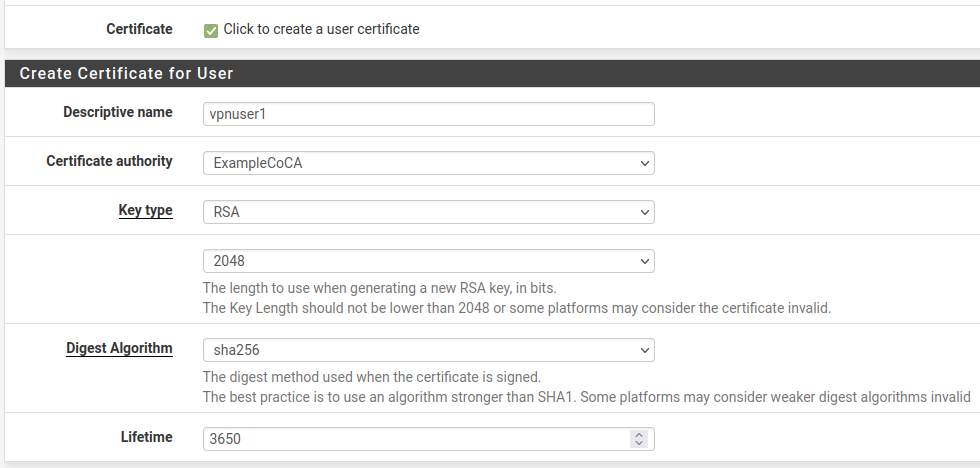Open the Key type dropdown showing RSA
Viewport: 980px width, 468px height.
tap(428, 212)
